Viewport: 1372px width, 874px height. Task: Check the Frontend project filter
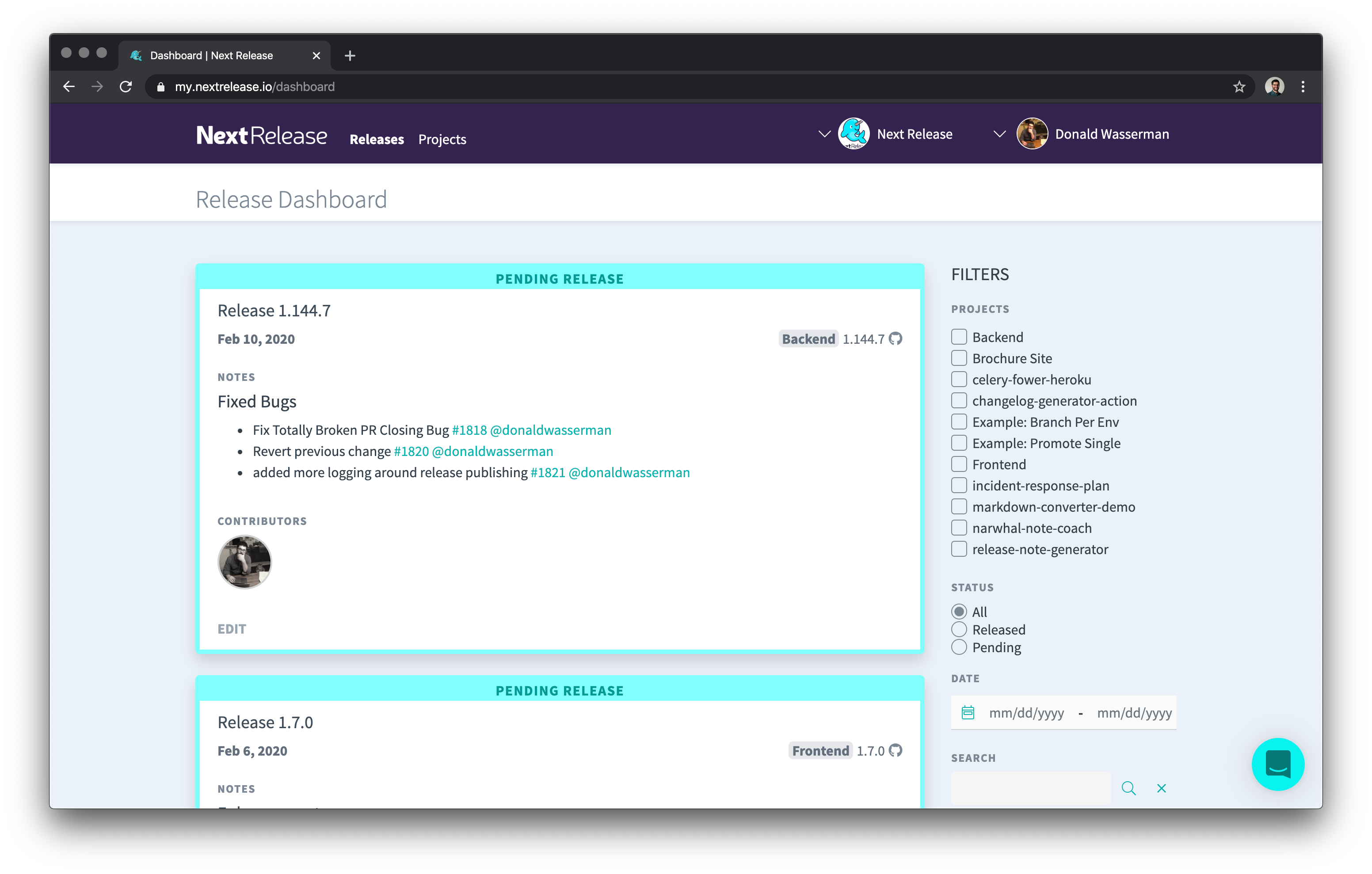pos(959,464)
